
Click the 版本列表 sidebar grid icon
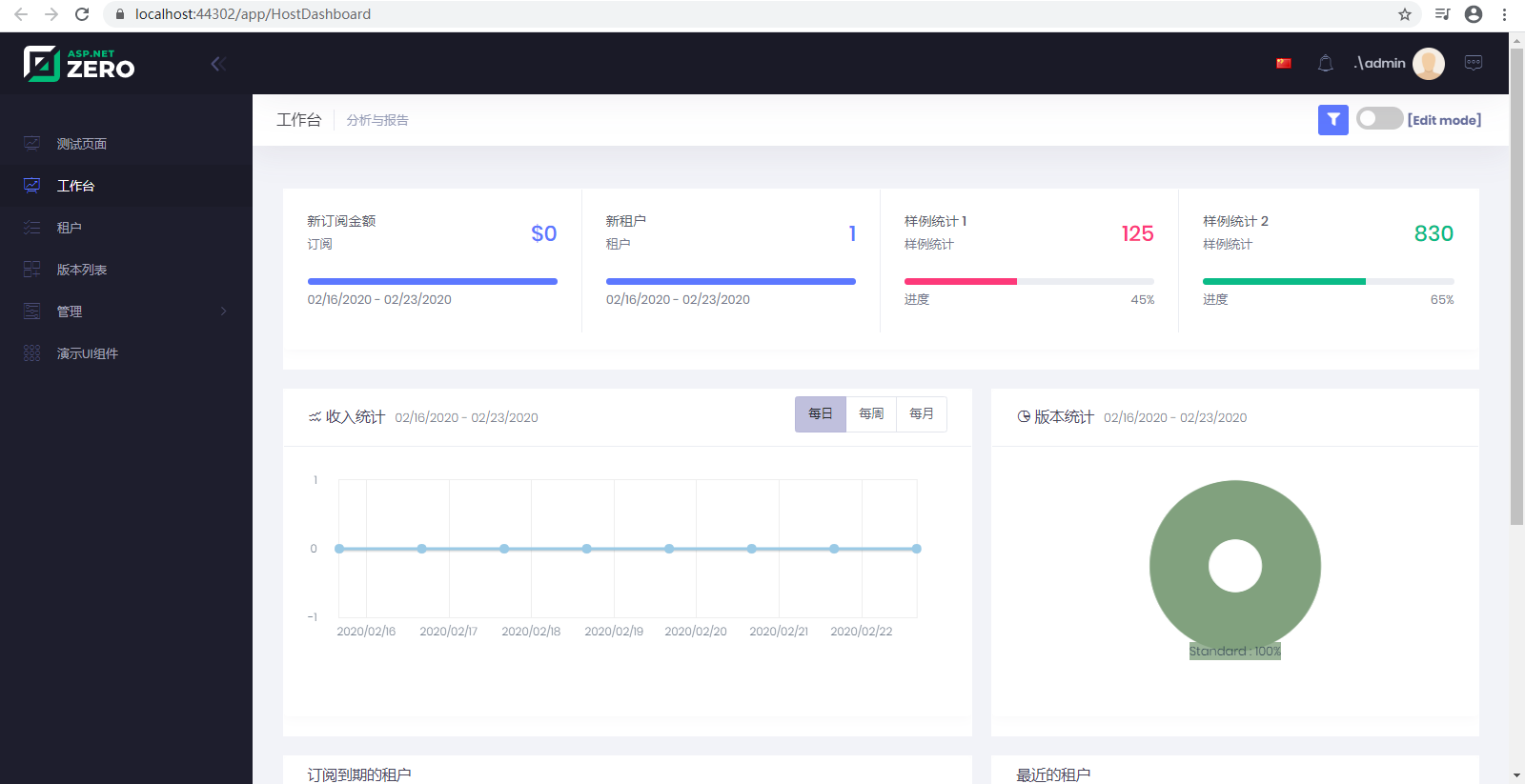(32, 270)
